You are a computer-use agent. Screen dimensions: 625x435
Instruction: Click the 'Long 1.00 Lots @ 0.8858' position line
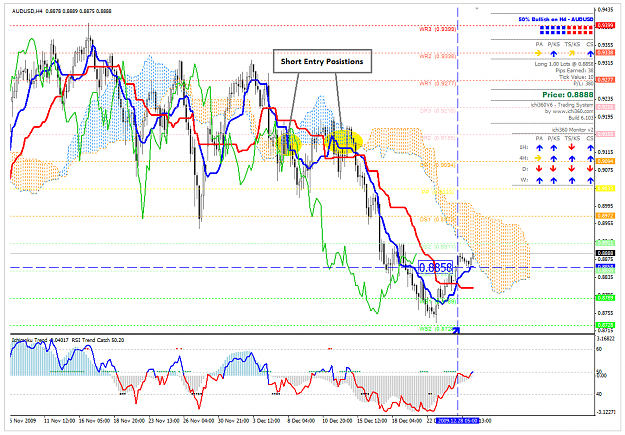(564, 64)
